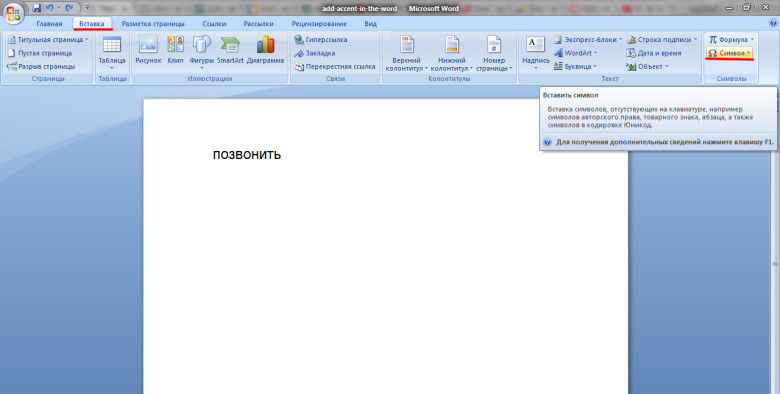Insert a Диаграмма chart
The height and width of the screenshot is (394, 780).
265,50
